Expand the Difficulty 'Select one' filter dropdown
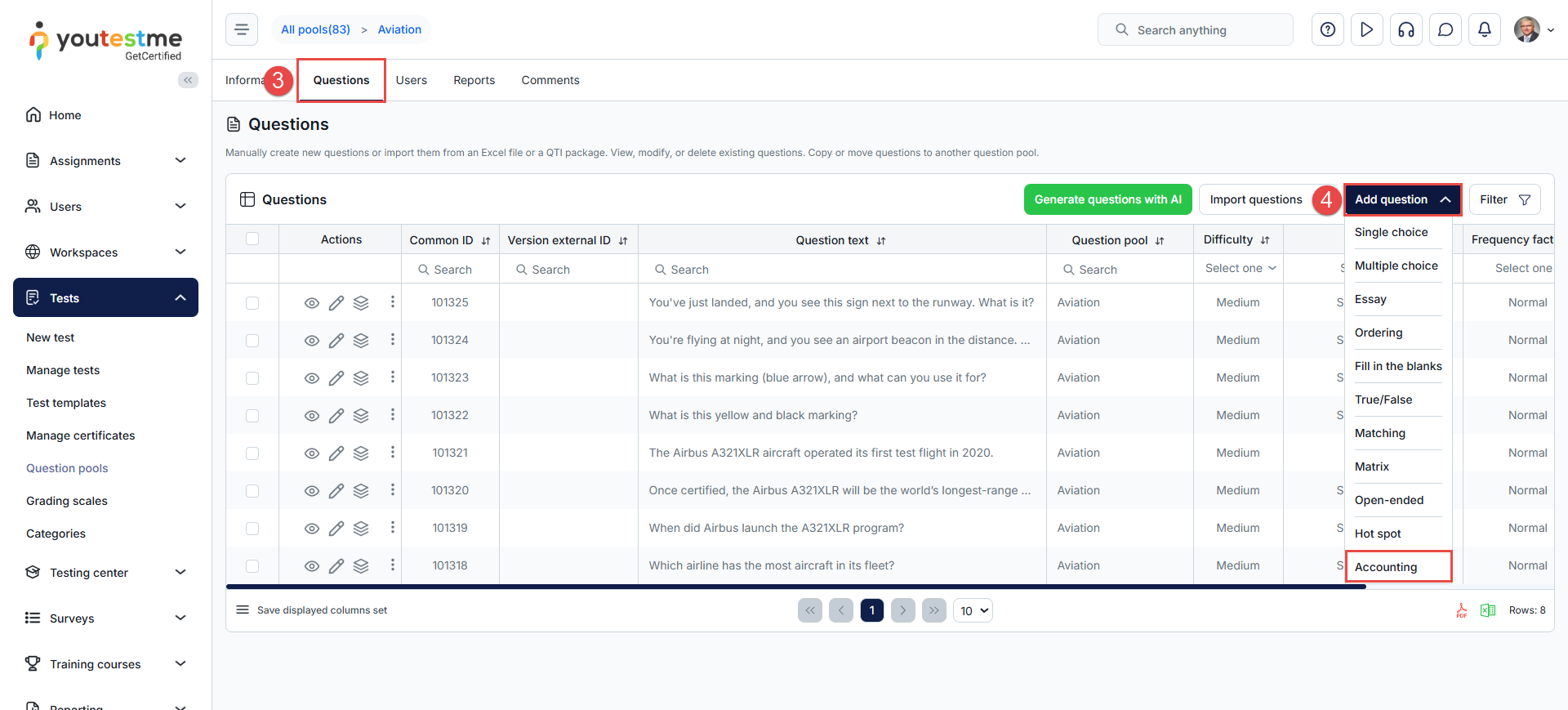1568x710 pixels. click(1239, 269)
